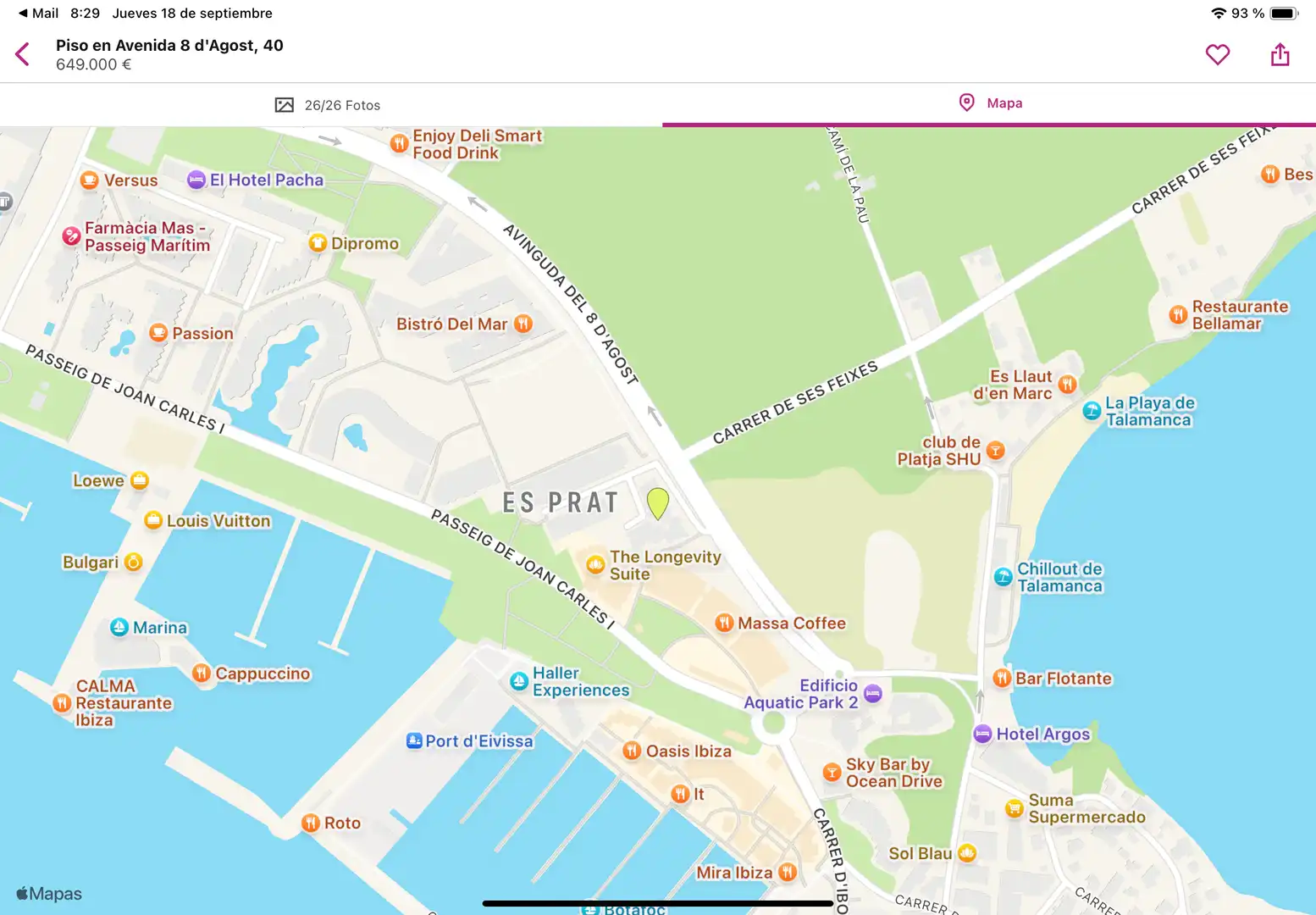
Task: Select the Mapa tab
Action: pos(990,103)
